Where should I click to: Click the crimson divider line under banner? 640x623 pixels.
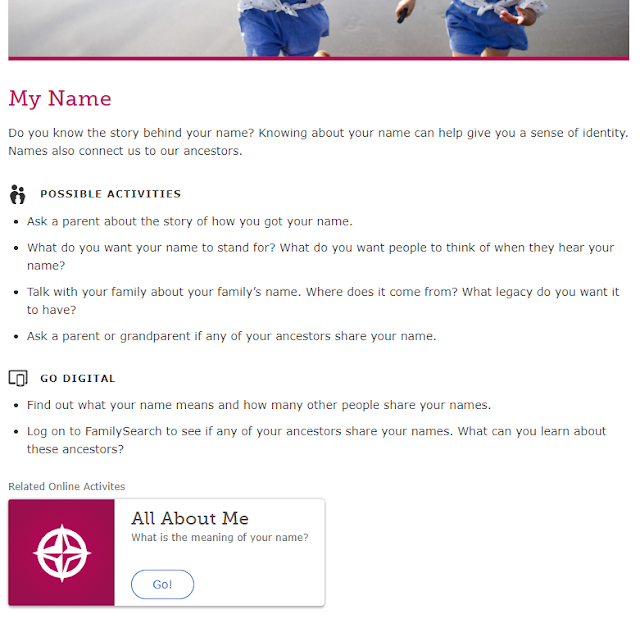(x=320, y=59)
